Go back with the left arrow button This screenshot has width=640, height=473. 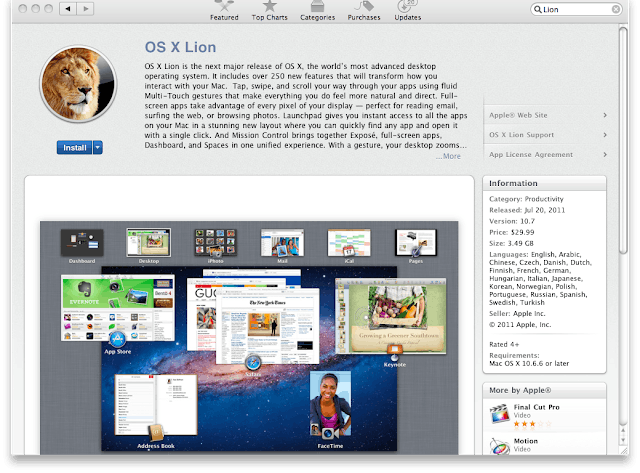click(68, 8)
